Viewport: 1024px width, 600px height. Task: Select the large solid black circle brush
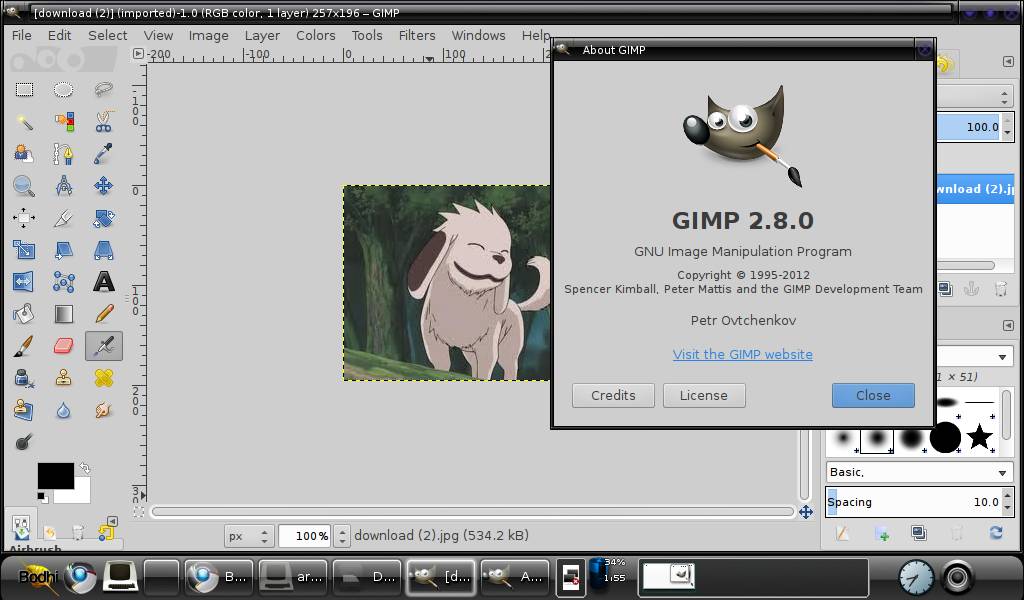point(945,437)
